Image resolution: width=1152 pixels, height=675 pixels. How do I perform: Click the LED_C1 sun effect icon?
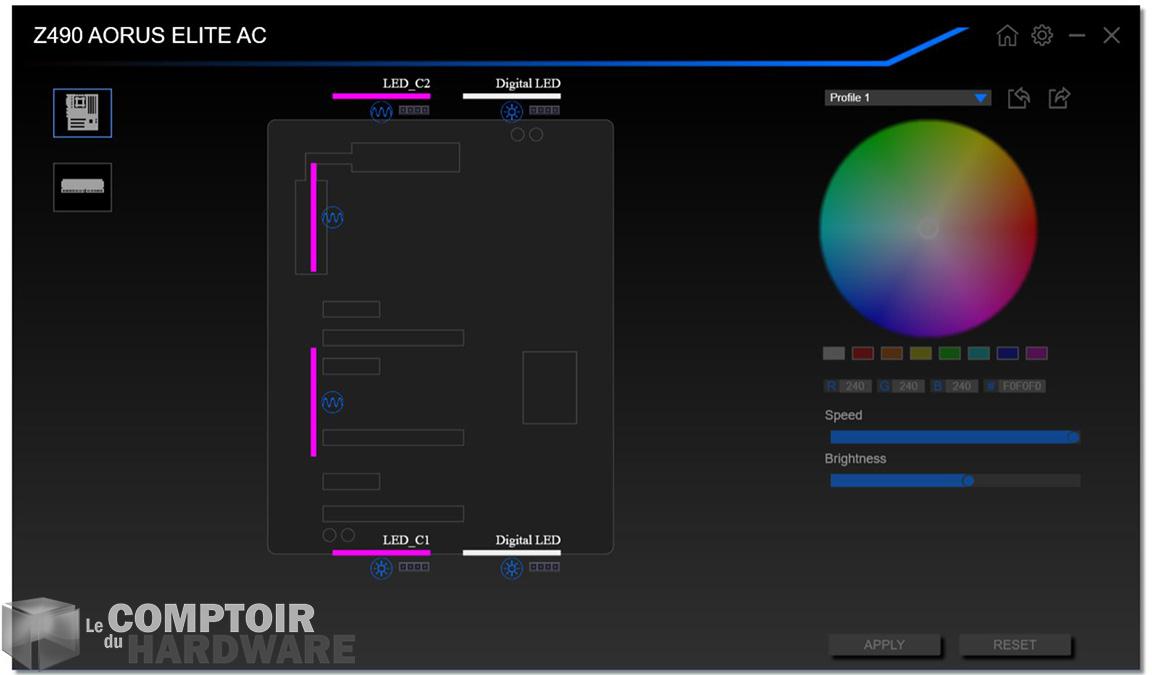pos(381,568)
